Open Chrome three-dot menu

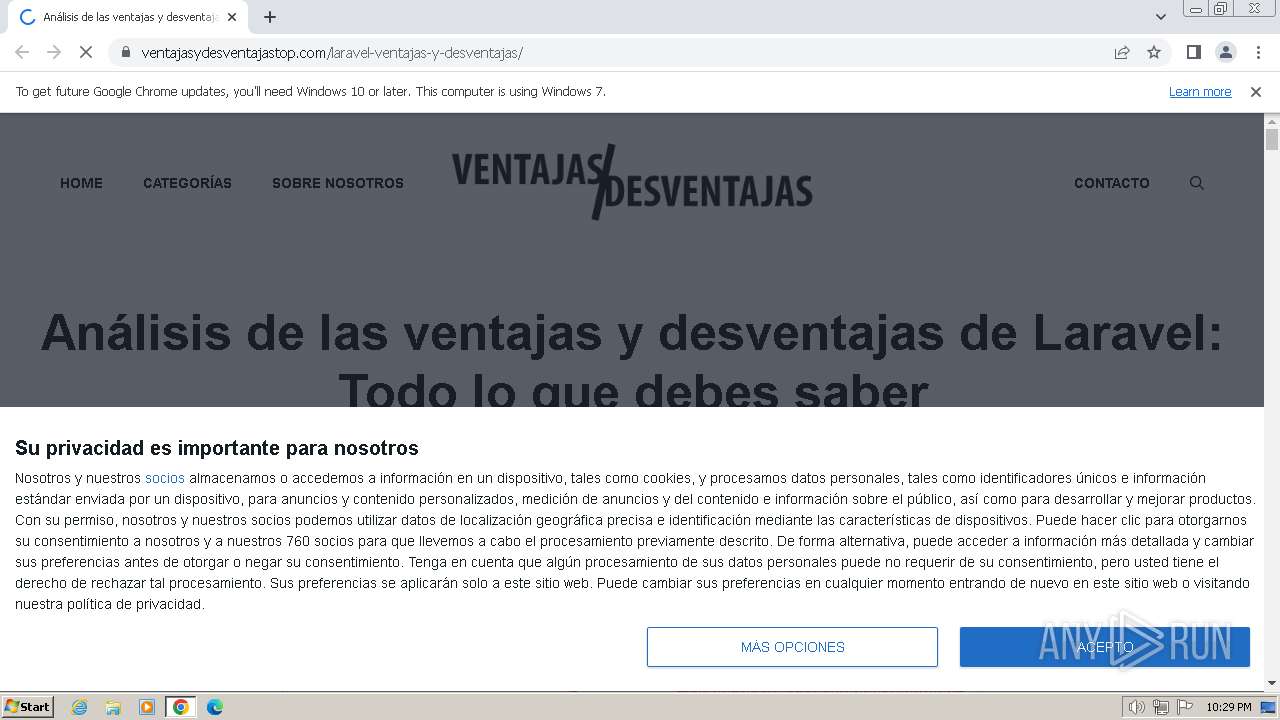1258,52
